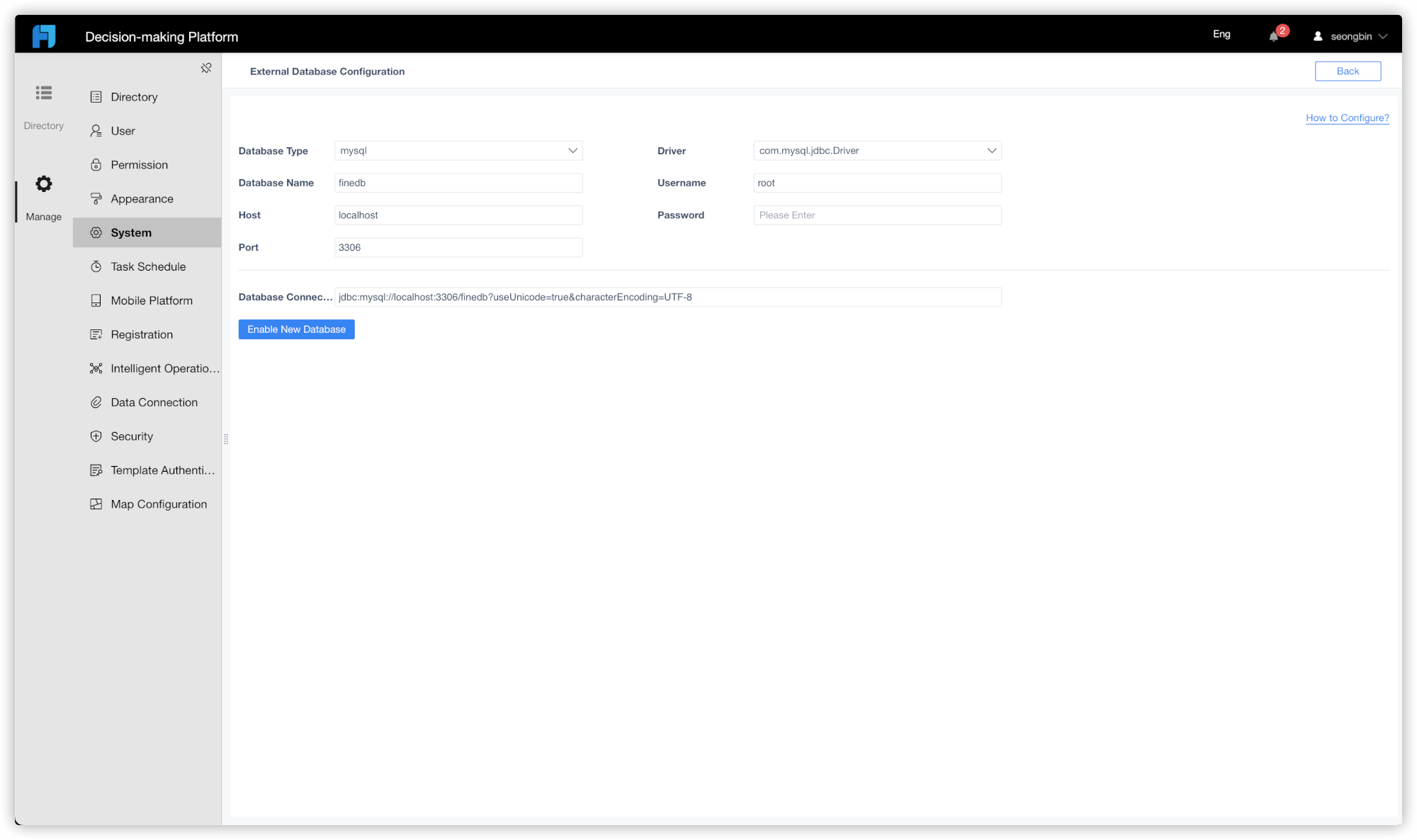
Task: Select the Manage gear icon
Action: [x=44, y=184]
